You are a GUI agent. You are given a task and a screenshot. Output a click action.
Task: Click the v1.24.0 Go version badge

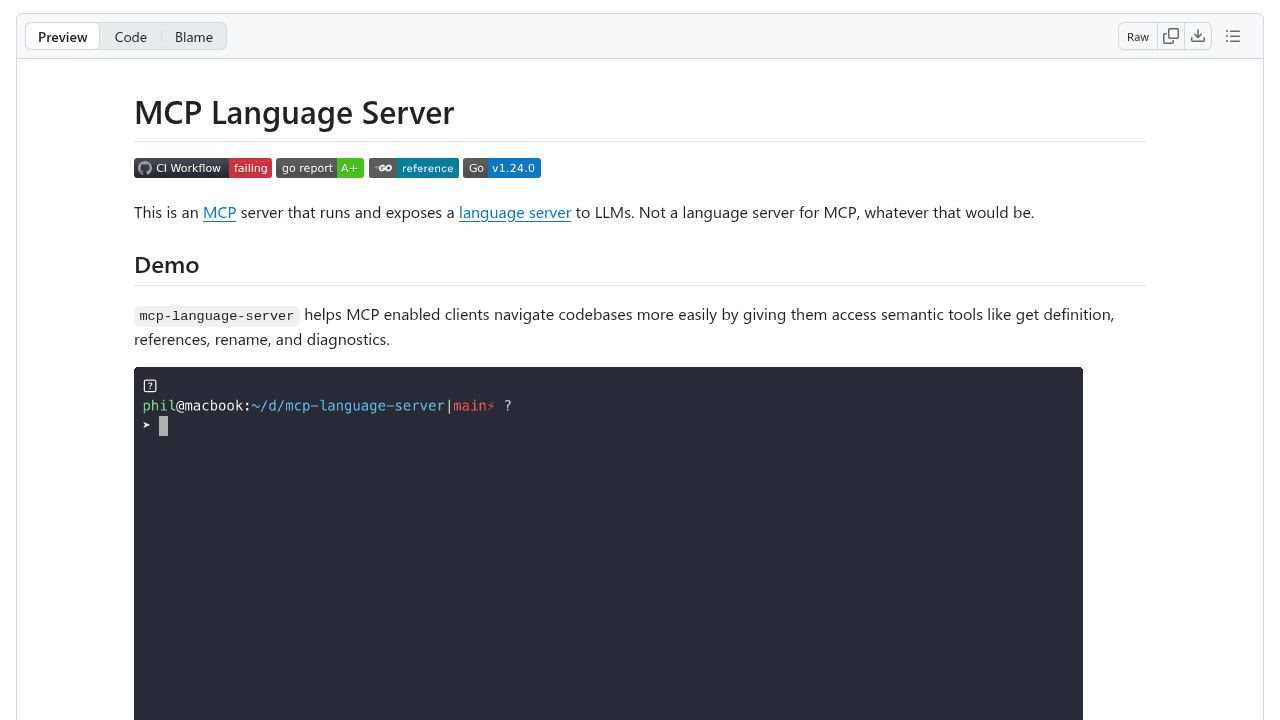click(x=513, y=168)
